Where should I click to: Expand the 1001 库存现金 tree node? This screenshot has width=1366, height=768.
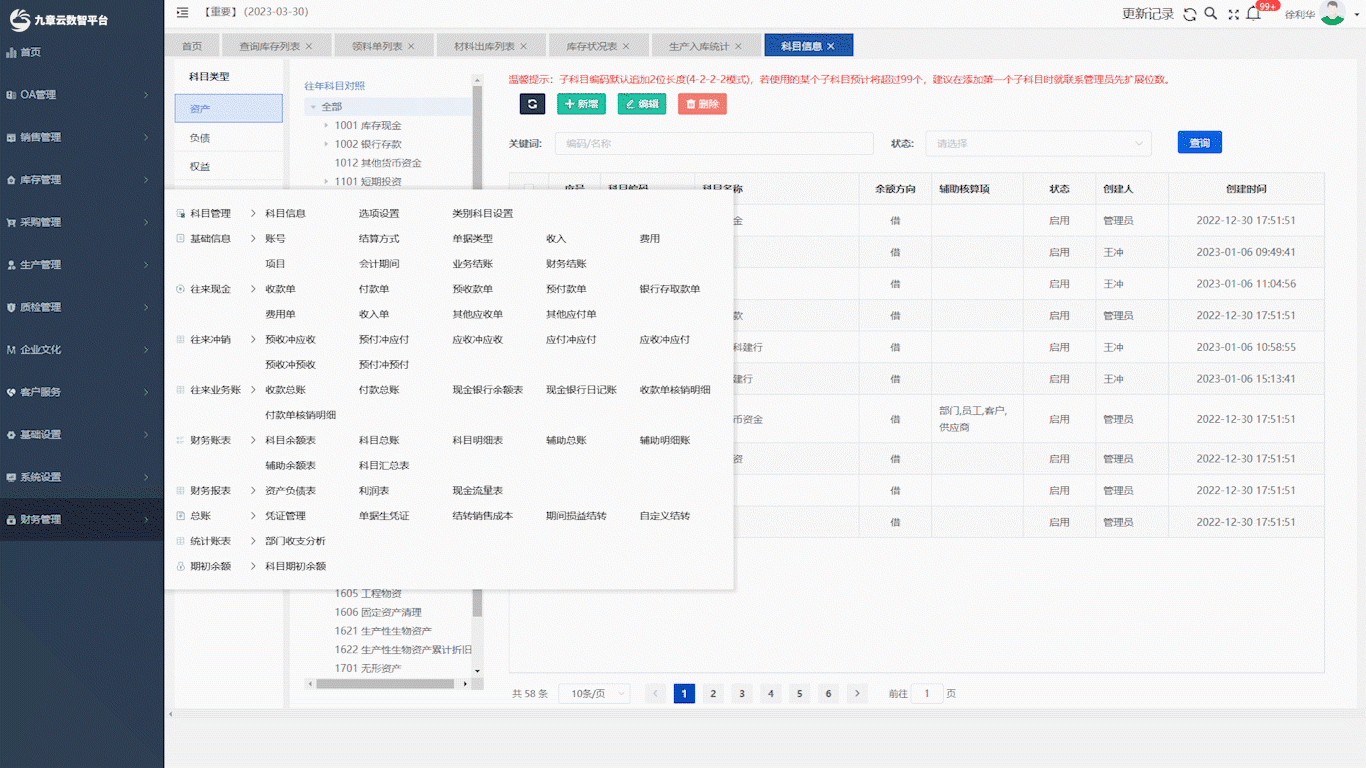(x=326, y=126)
